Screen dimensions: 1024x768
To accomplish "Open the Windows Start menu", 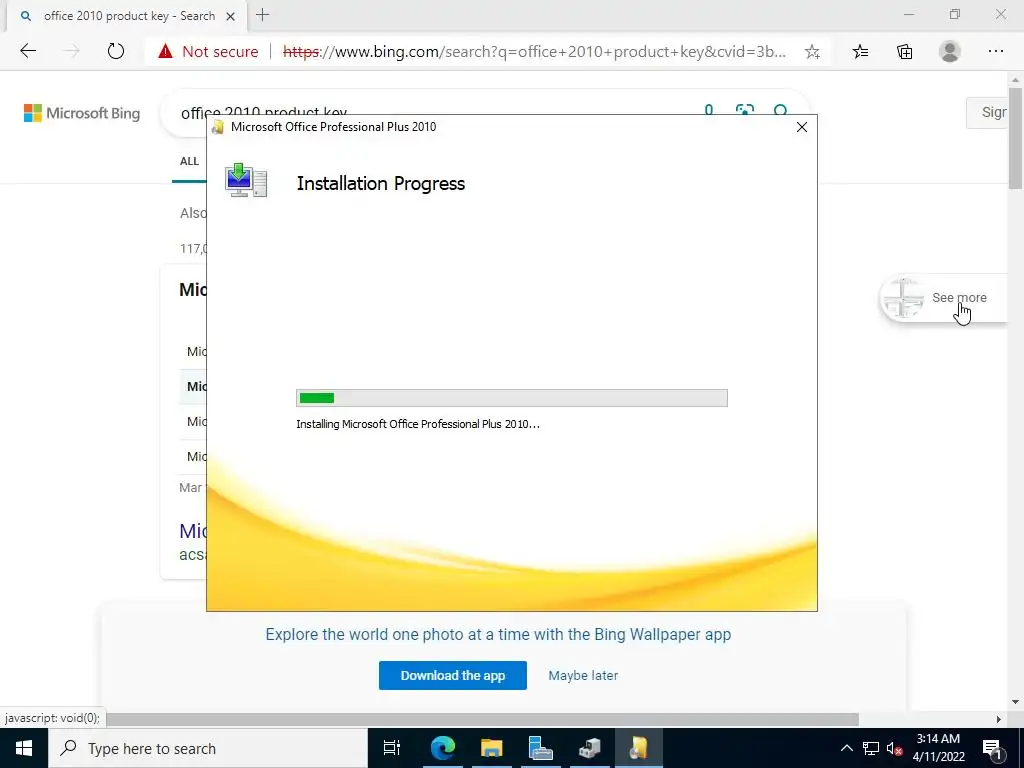I will tap(24, 748).
